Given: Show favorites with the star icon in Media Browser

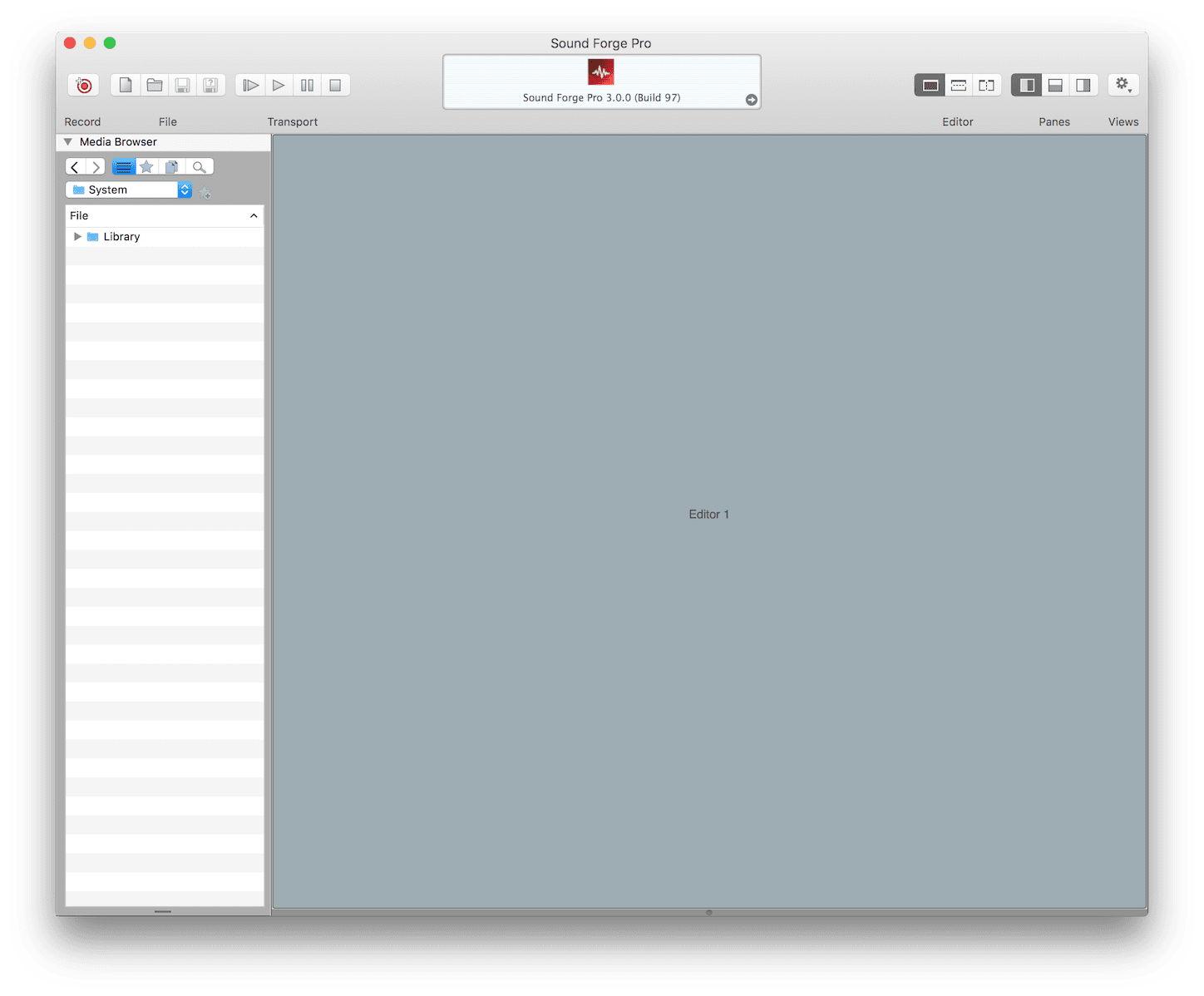Looking at the screenshot, I should (x=146, y=167).
